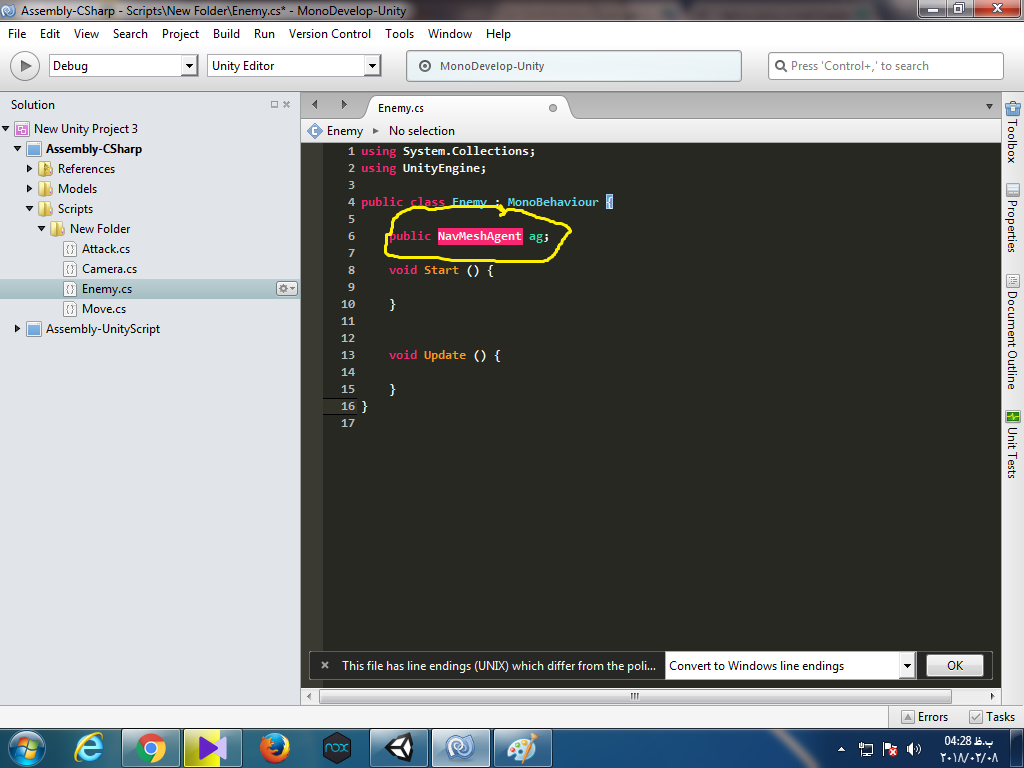The height and width of the screenshot is (768, 1024).
Task: Switch to the Enemy.cs tab
Action: (x=401, y=108)
